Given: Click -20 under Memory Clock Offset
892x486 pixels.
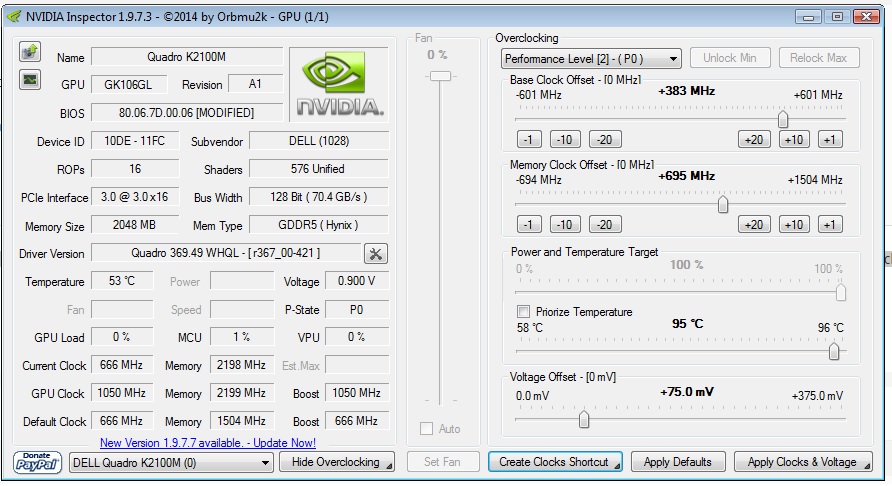Looking at the screenshot, I should [605, 224].
